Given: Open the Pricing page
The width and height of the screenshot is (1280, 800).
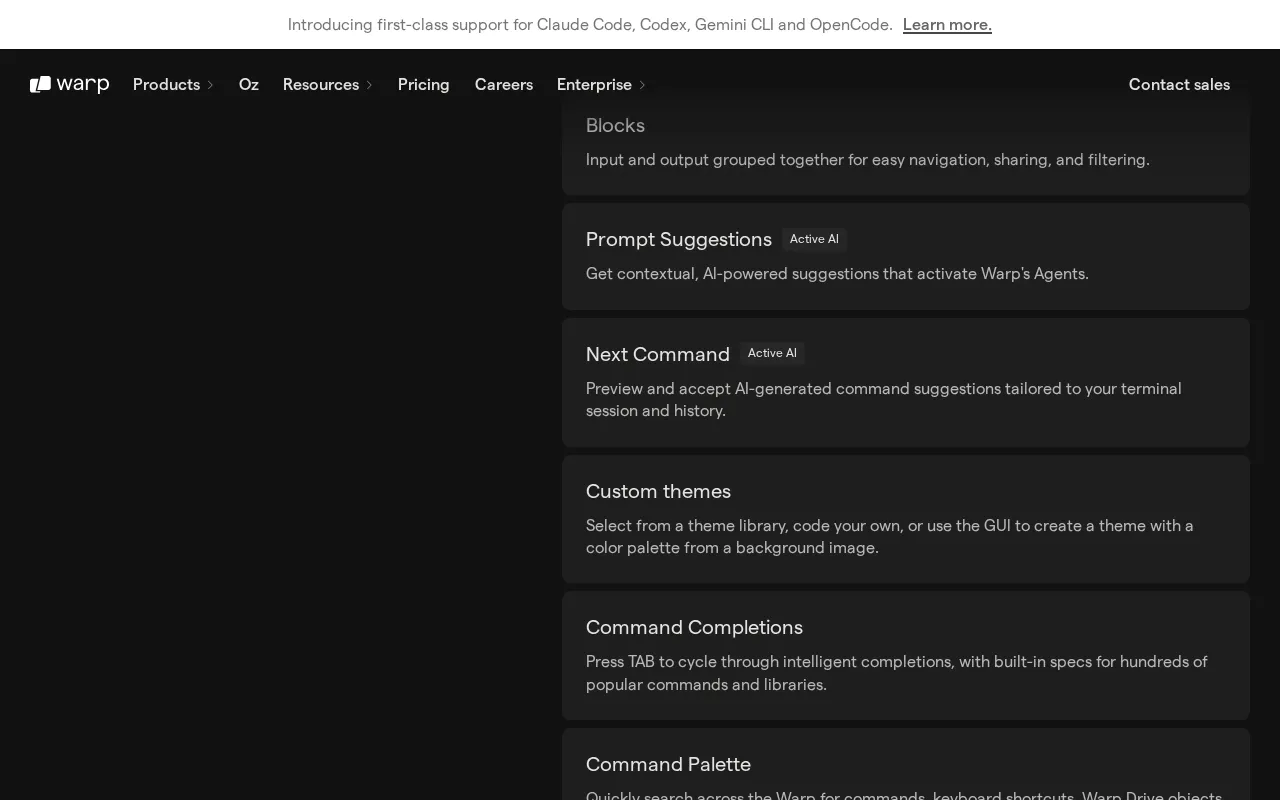Looking at the screenshot, I should point(424,84).
